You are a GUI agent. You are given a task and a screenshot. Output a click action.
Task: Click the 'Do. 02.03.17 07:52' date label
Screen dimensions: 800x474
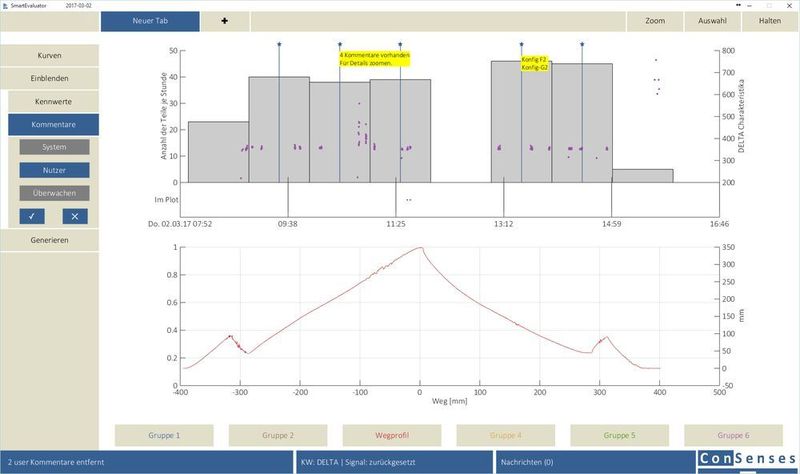click(x=180, y=223)
